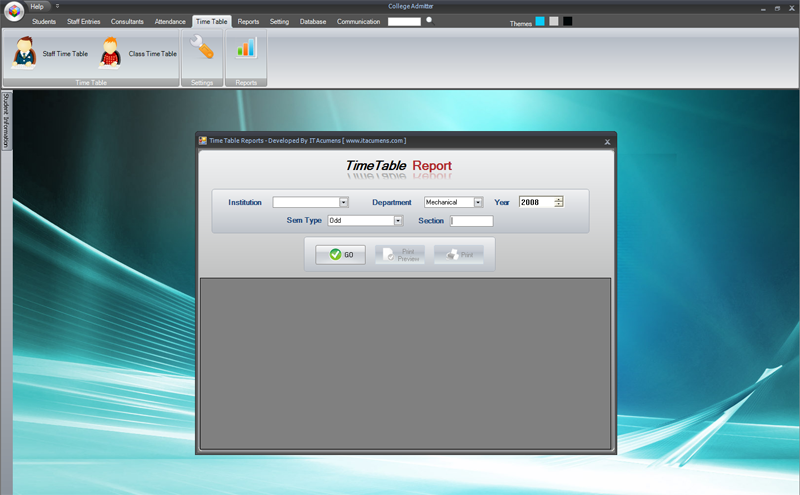800x495 pixels.
Task: Click the green checkmark GO button
Action: [x=340, y=255]
